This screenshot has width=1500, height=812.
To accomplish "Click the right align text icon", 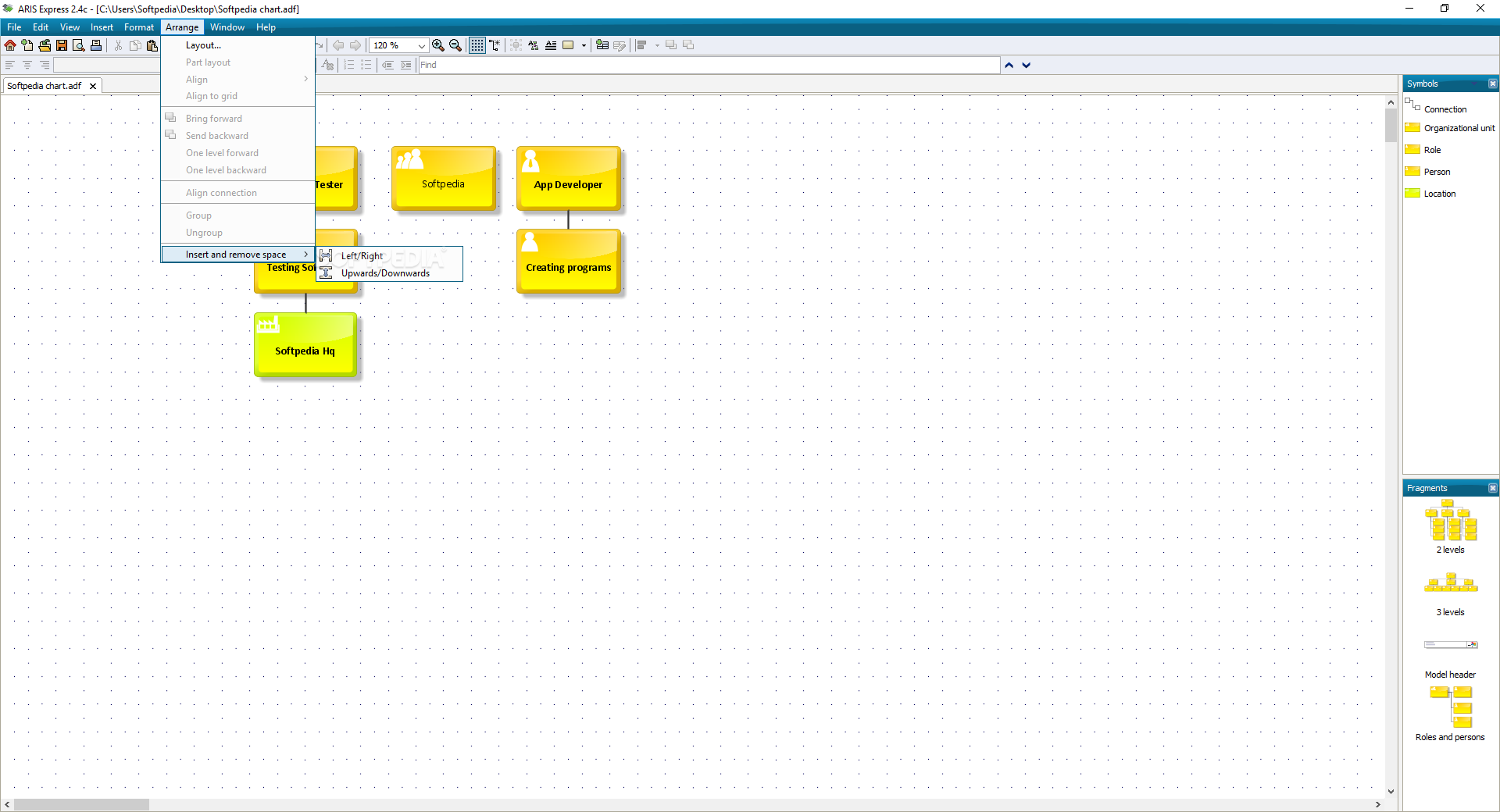I will coord(45,65).
